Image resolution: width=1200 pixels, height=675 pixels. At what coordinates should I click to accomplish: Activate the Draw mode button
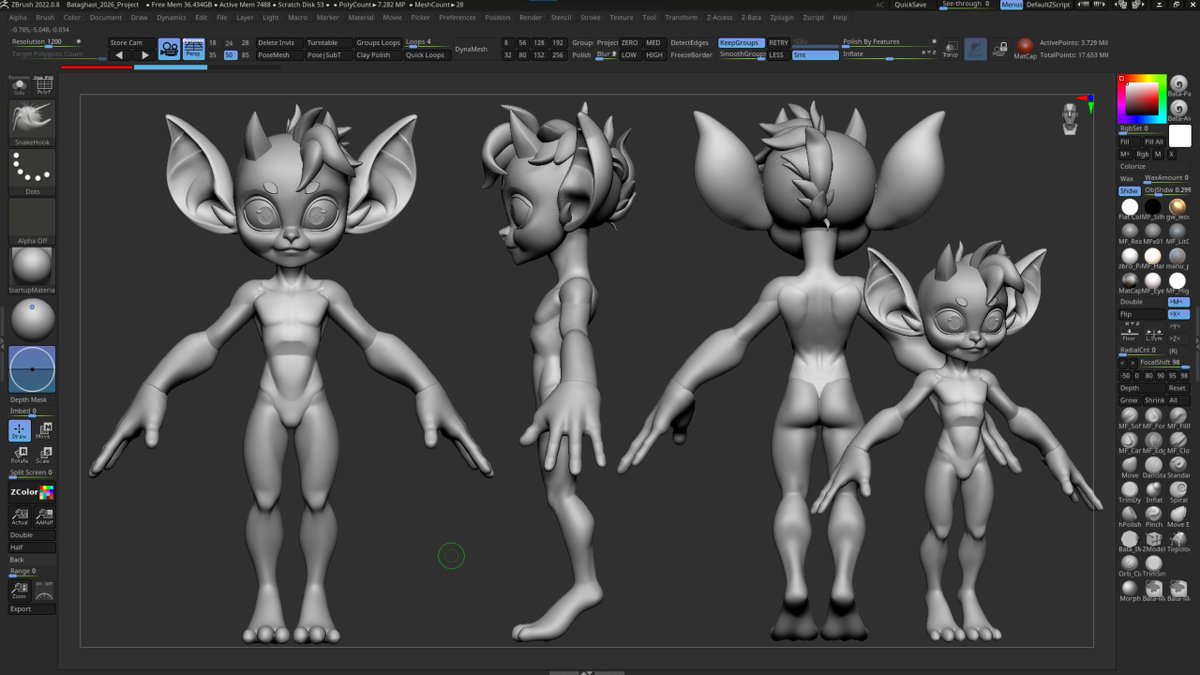(x=20, y=431)
